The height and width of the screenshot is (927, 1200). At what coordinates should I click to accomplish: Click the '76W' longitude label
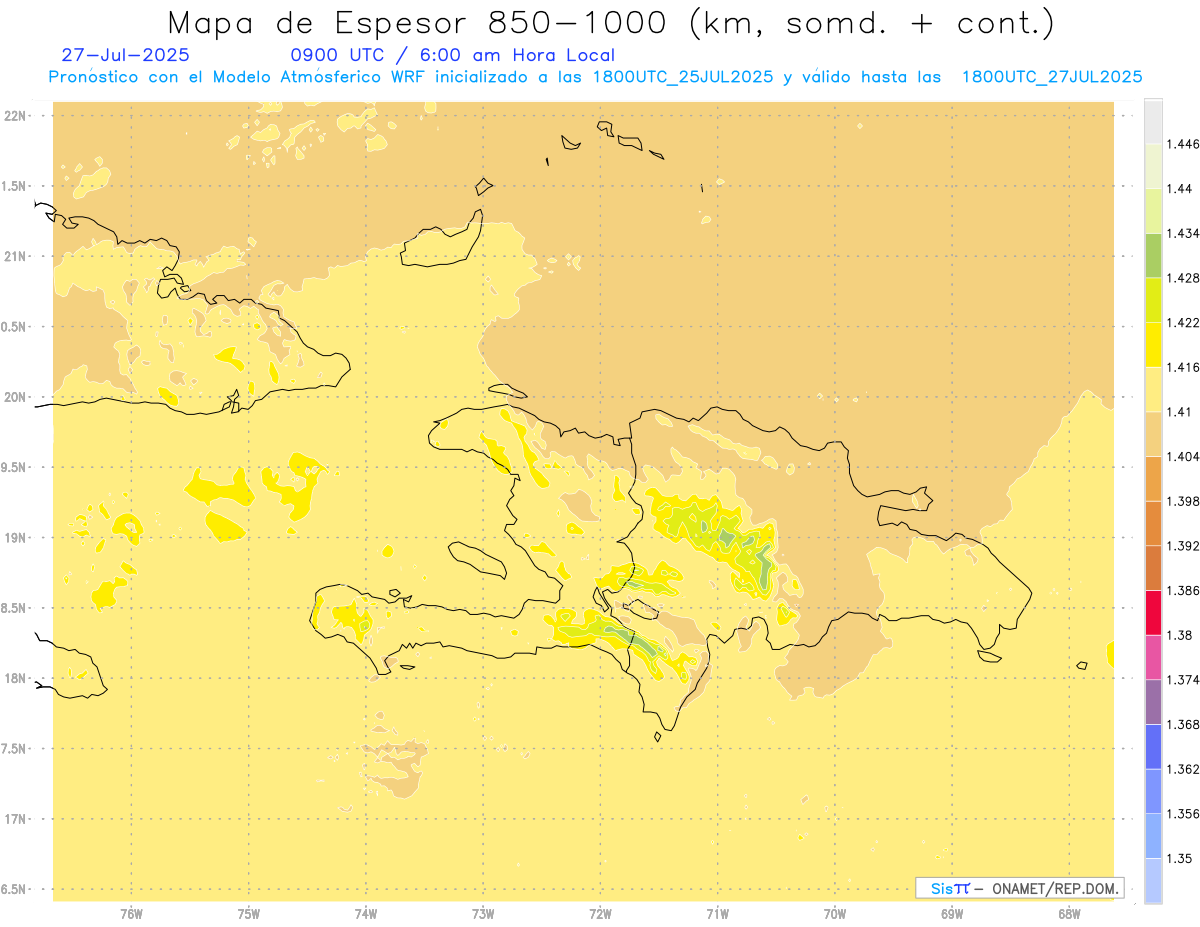point(131,914)
